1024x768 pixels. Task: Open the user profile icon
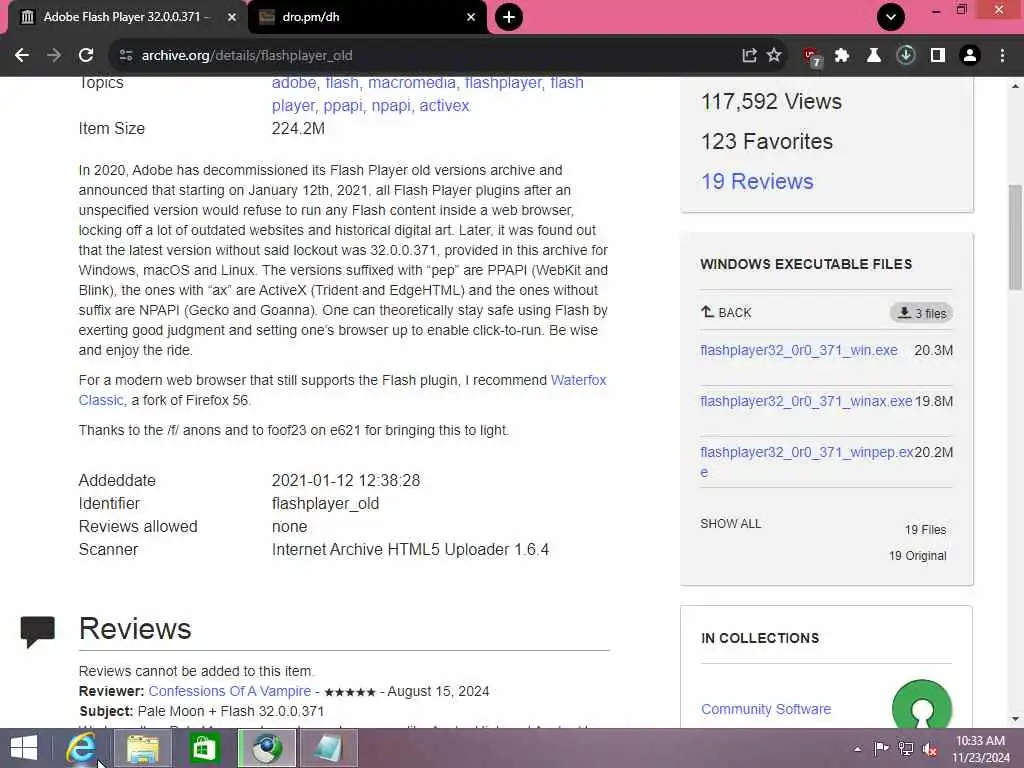pyautogui.click(x=970, y=56)
